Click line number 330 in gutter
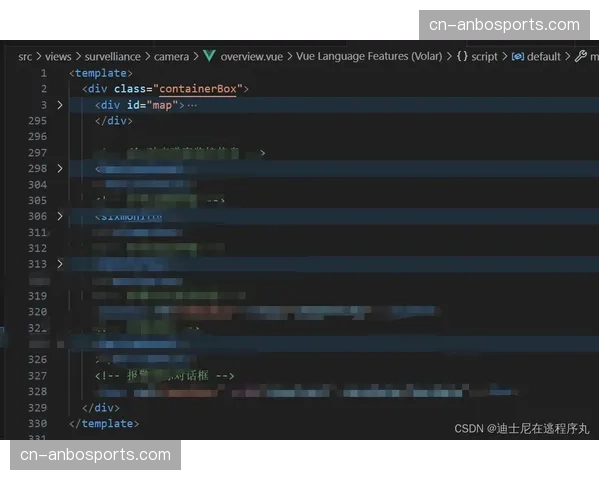The image size is (600, 480). [37, 423]
